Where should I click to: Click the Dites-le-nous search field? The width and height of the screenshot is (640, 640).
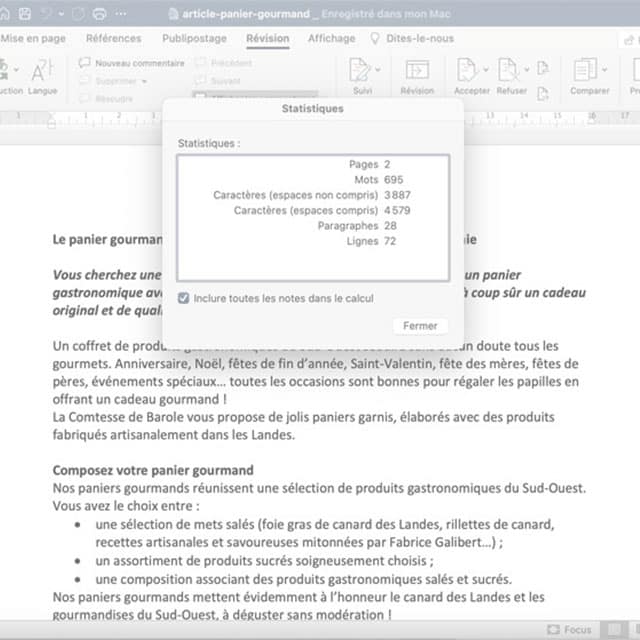point(420,38)
